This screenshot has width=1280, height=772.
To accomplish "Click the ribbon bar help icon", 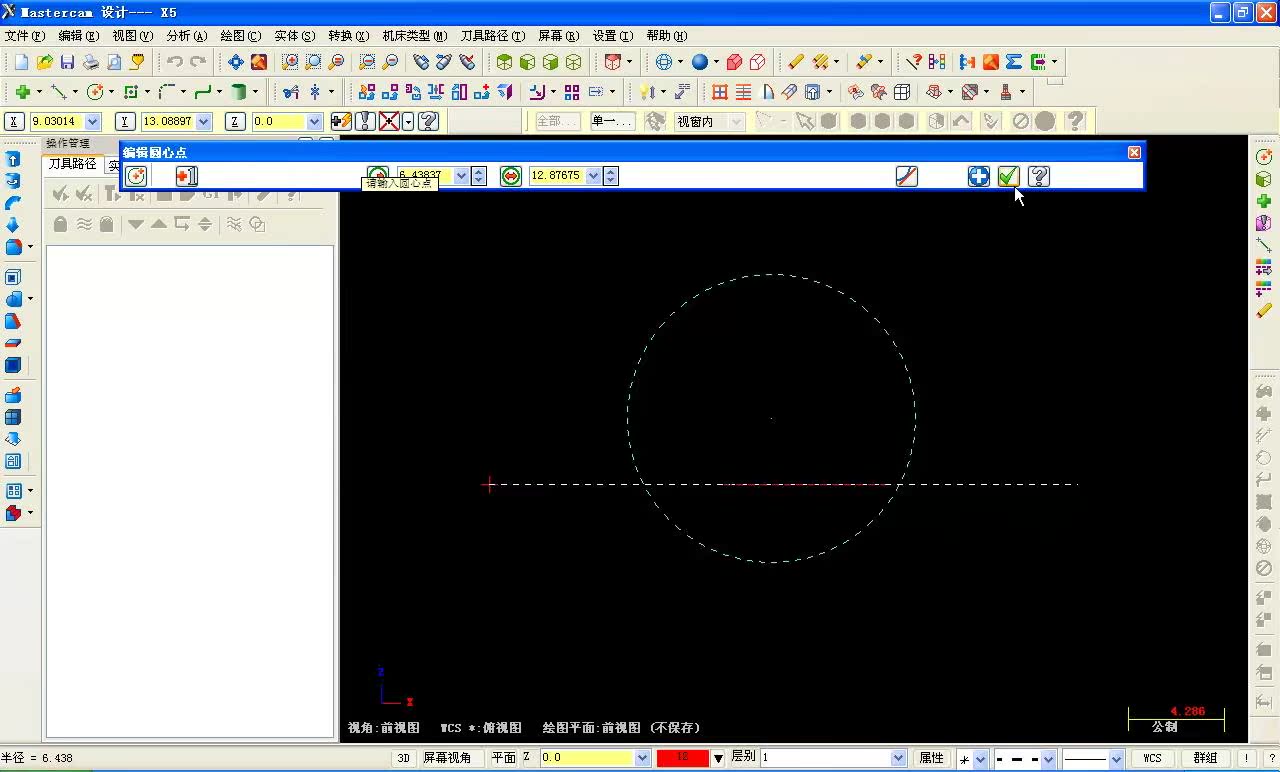I will pos(1039,176).
